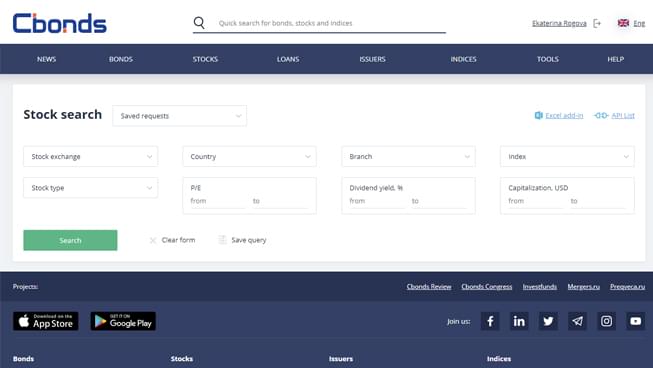This screenshot has height=368, width=653.
Task: Open the INDICES menu item
Action: [463, 59]
